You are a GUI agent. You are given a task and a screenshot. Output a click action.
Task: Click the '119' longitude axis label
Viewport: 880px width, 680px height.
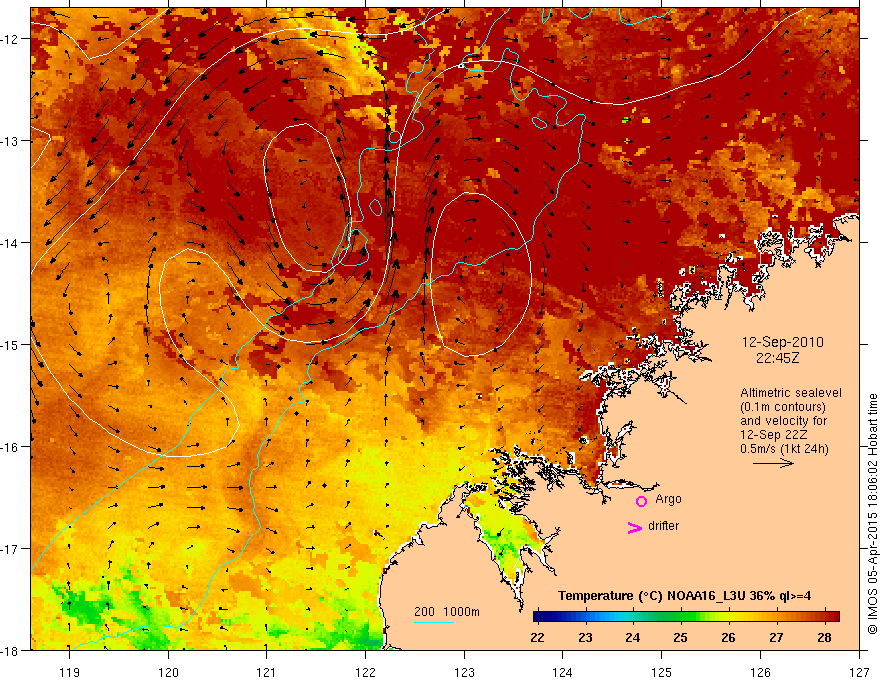(70, 672)
